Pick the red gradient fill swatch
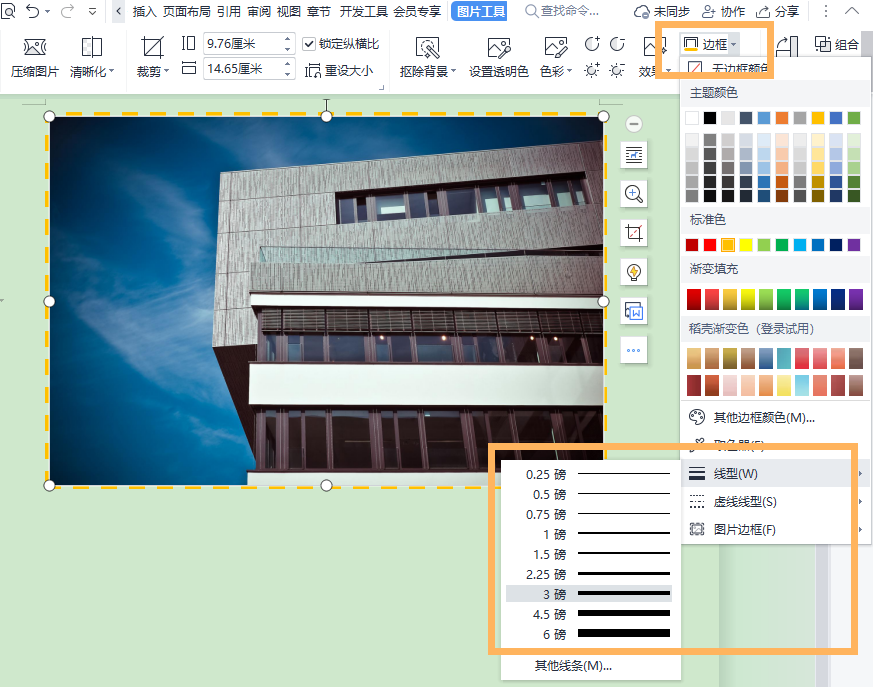This screenshot has height=687, width=873. [x=694, y=300]
